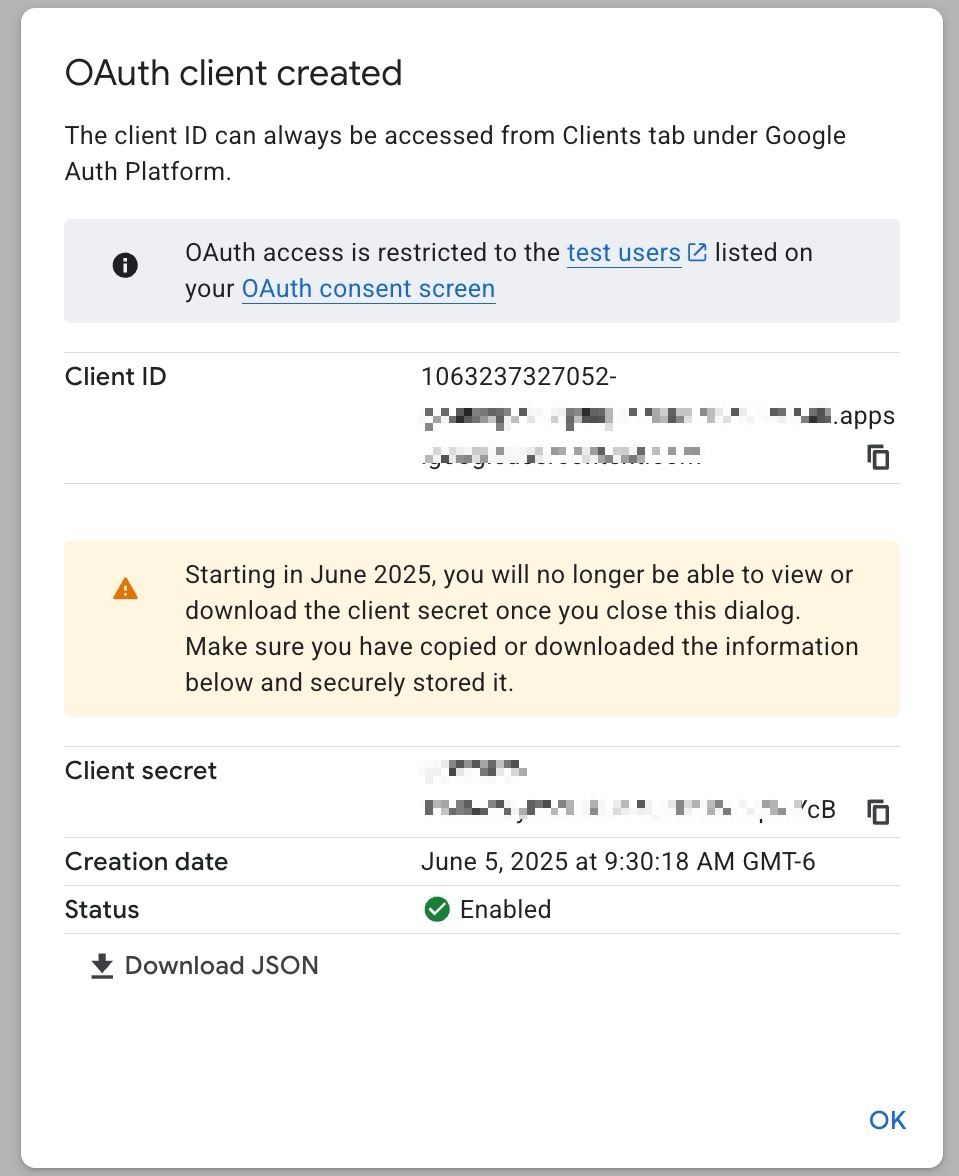Click the blurred client secret value
This screenshot has width=959, height=1176.
click(620, 807)
